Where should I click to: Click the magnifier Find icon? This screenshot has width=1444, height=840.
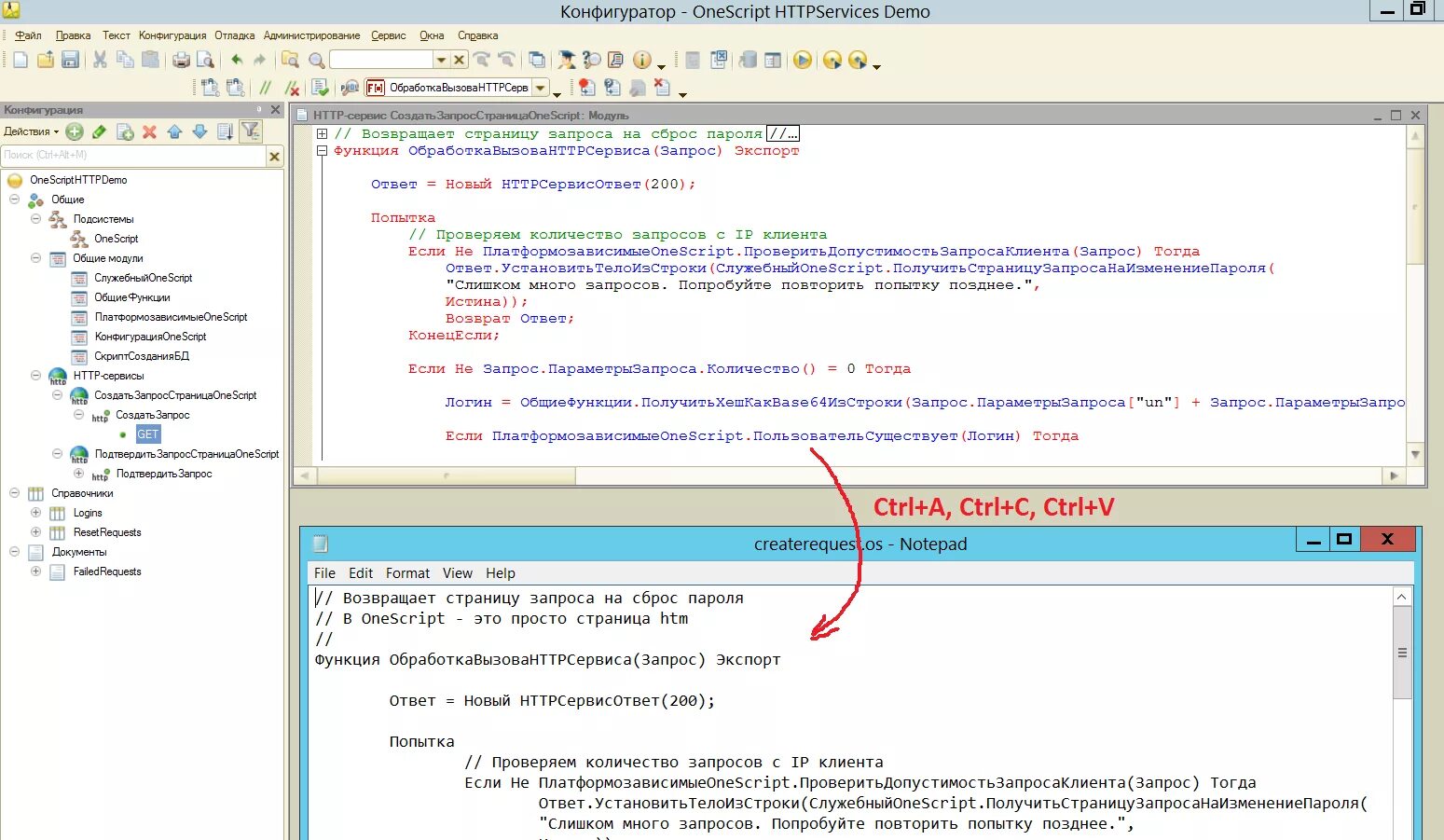tap(317, 60)
